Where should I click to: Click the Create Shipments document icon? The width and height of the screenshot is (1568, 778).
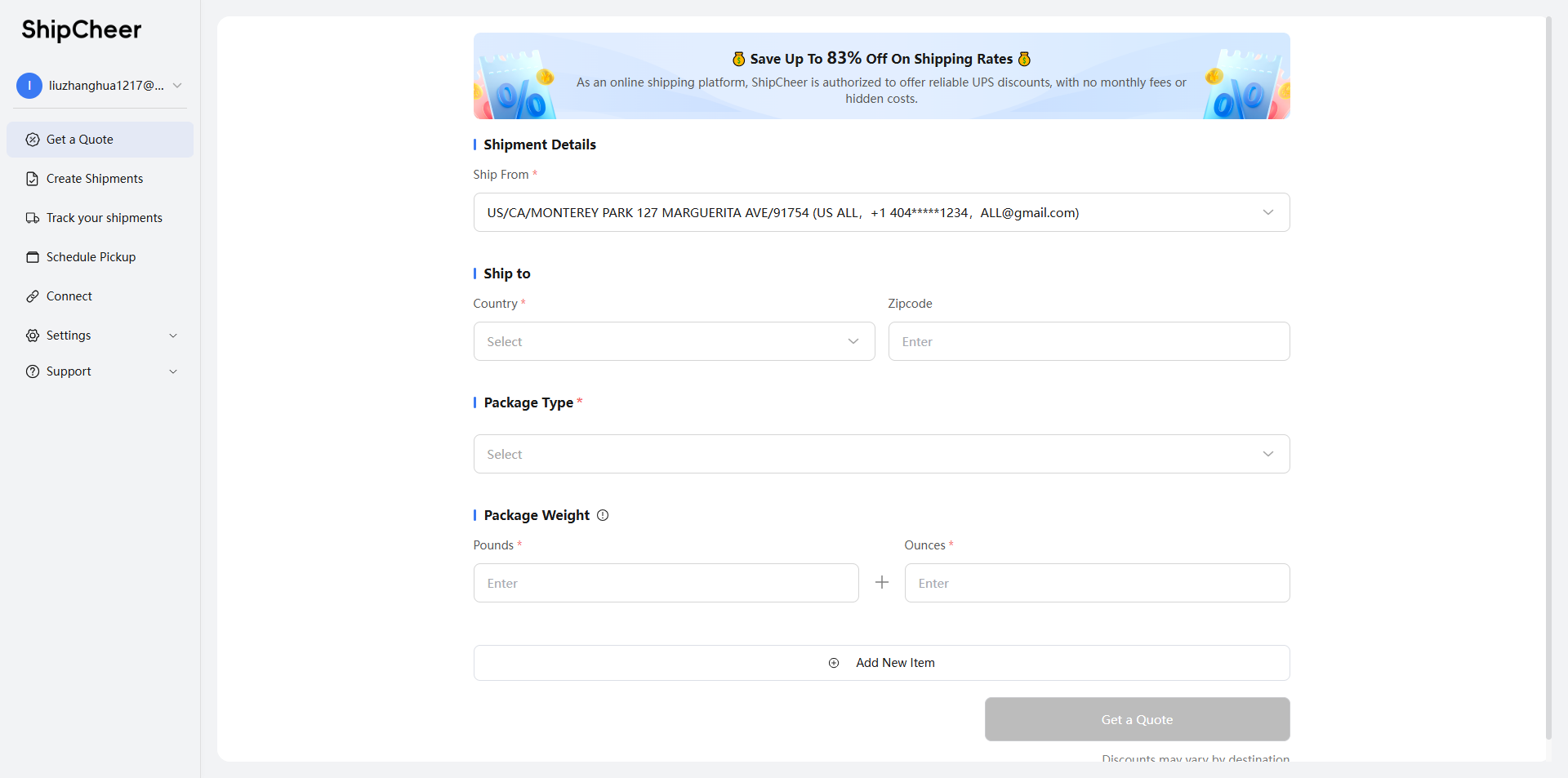(x=33, y=179)
